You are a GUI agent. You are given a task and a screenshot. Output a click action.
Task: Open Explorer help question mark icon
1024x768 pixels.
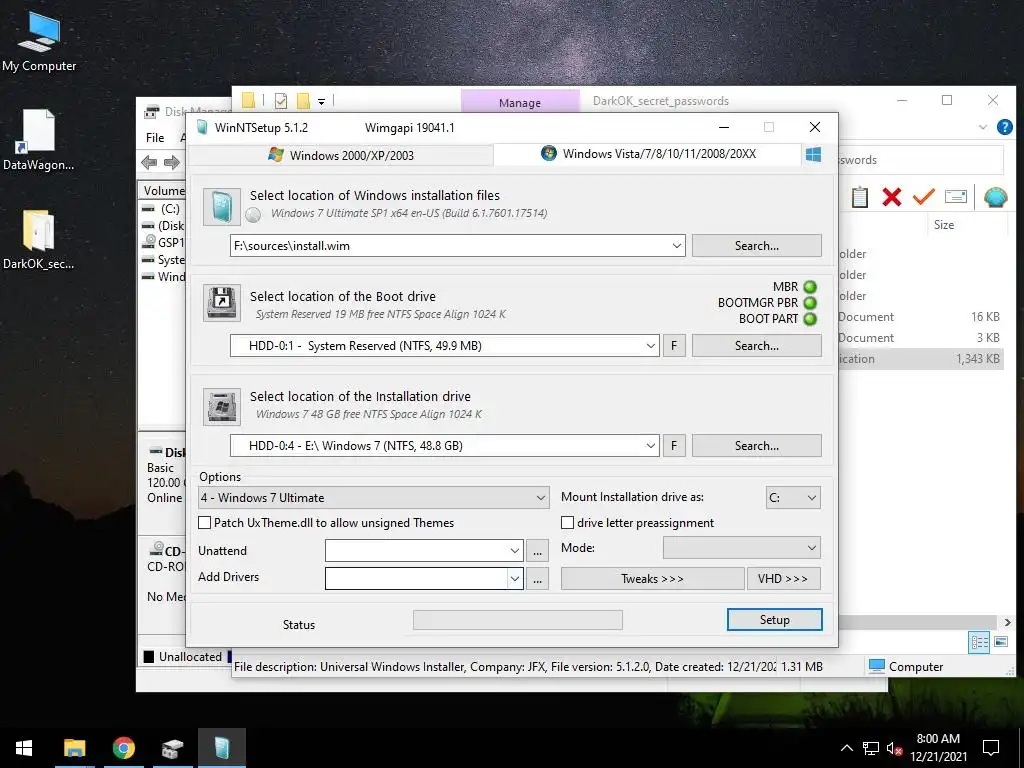click(x=1004, y=127)
